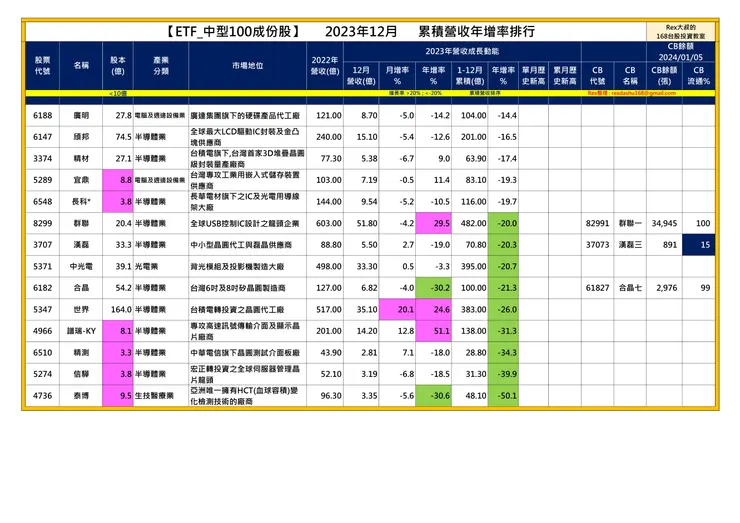Image resolution: width=740 pixels, height=523 pixels.
Task: Select the 12月營收(億) column header
Action: (361, 76)
